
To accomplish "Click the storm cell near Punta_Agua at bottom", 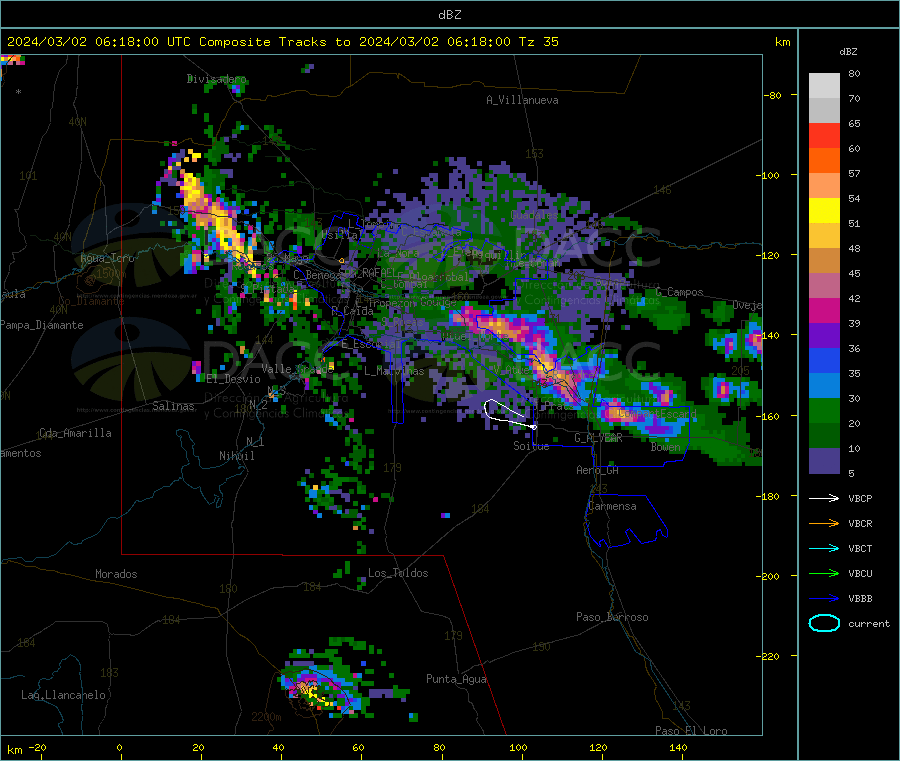I will pos(321,689).
